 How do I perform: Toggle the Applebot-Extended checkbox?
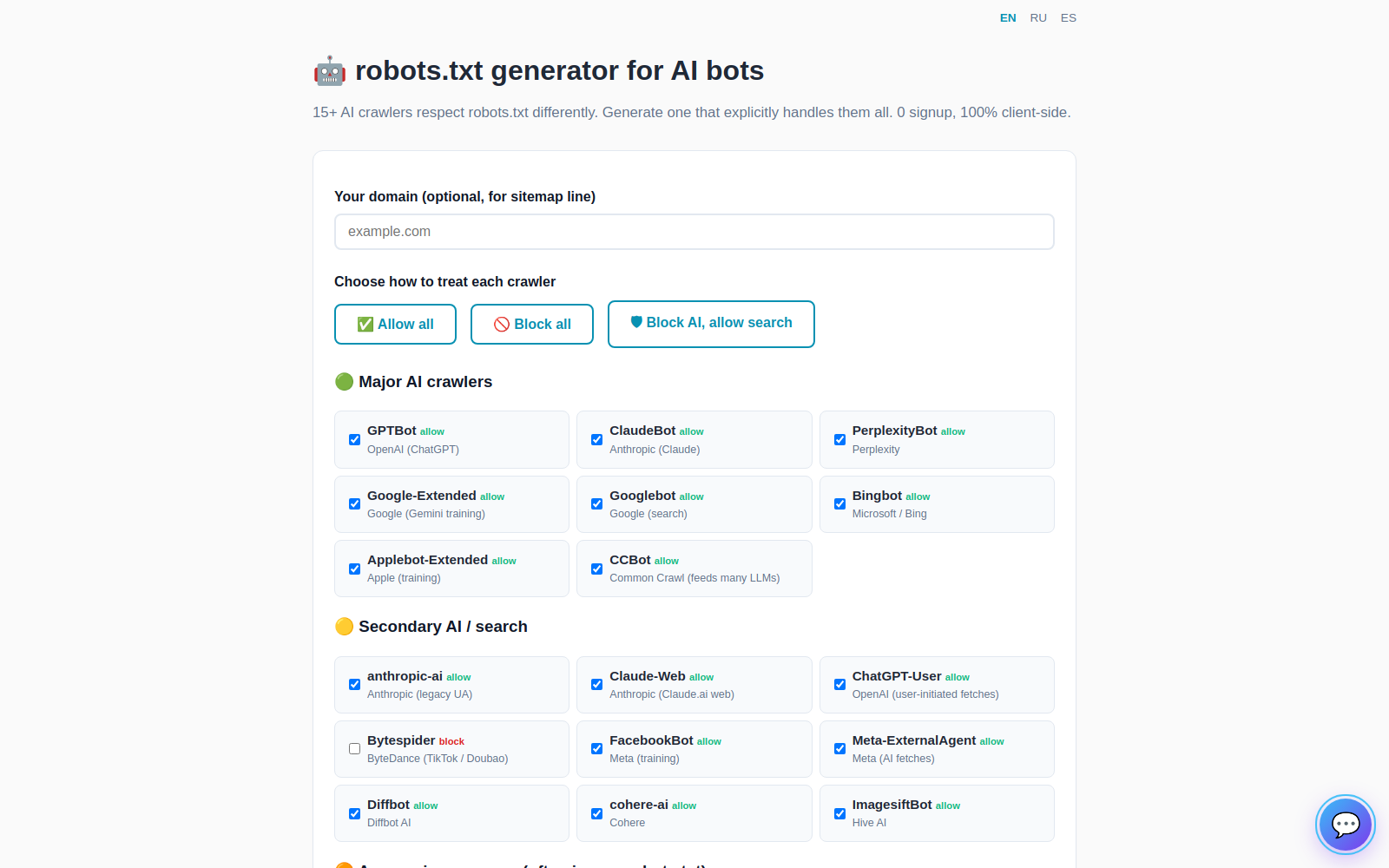(x=354, y=569)
